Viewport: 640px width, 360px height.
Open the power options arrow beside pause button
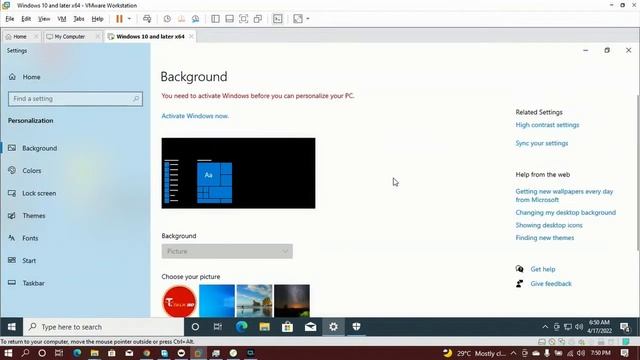(x=129, y=19)
